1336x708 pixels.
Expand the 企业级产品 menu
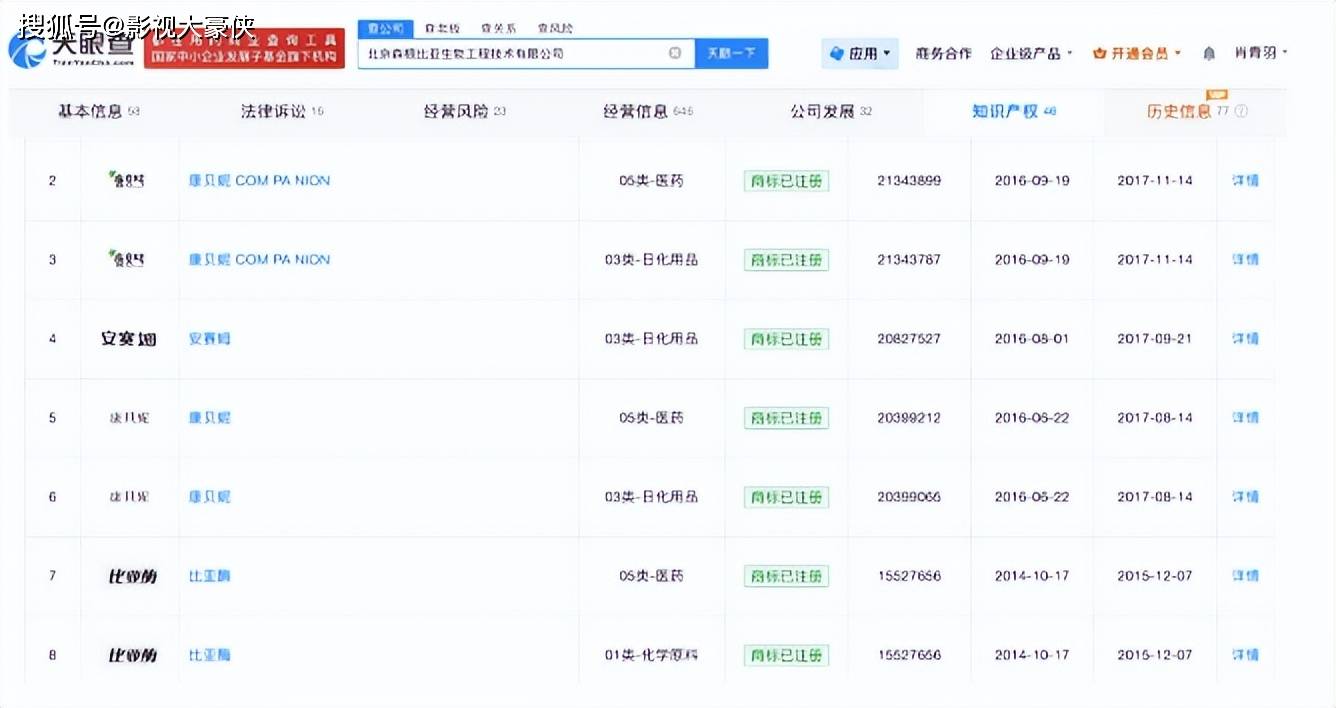(x=1031, y=53)
